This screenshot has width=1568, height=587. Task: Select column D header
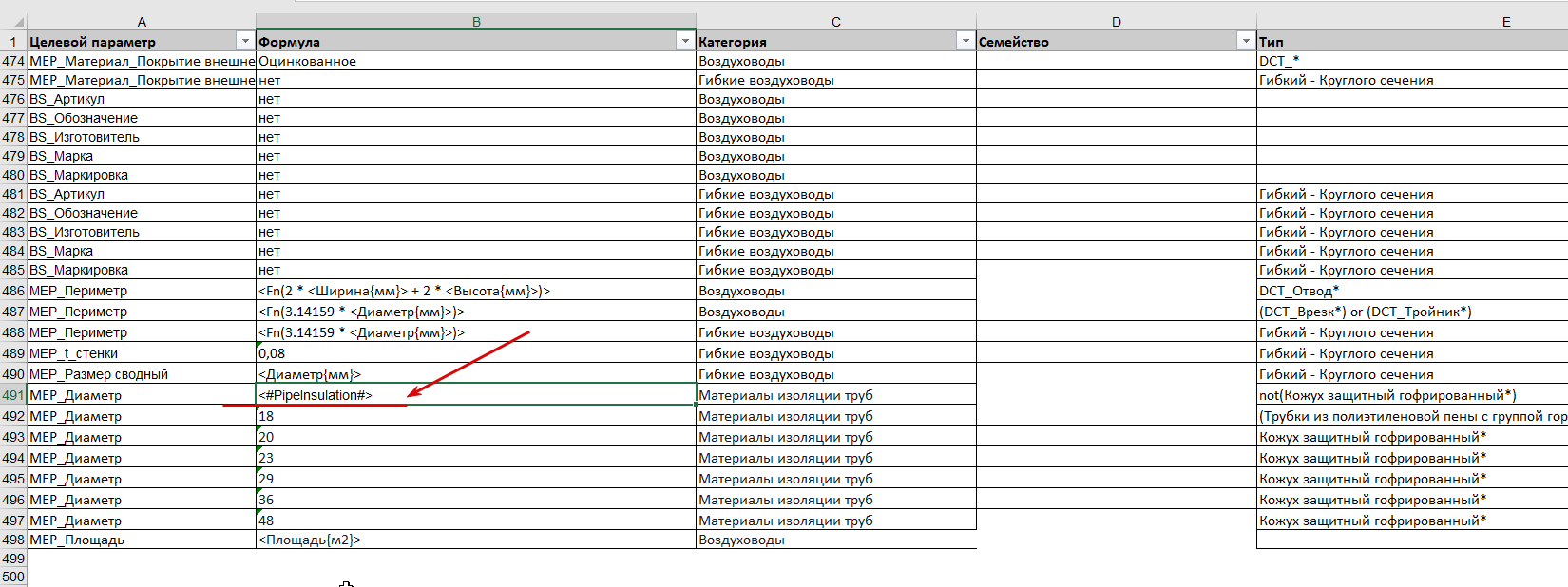click(x=1117, y=21)
